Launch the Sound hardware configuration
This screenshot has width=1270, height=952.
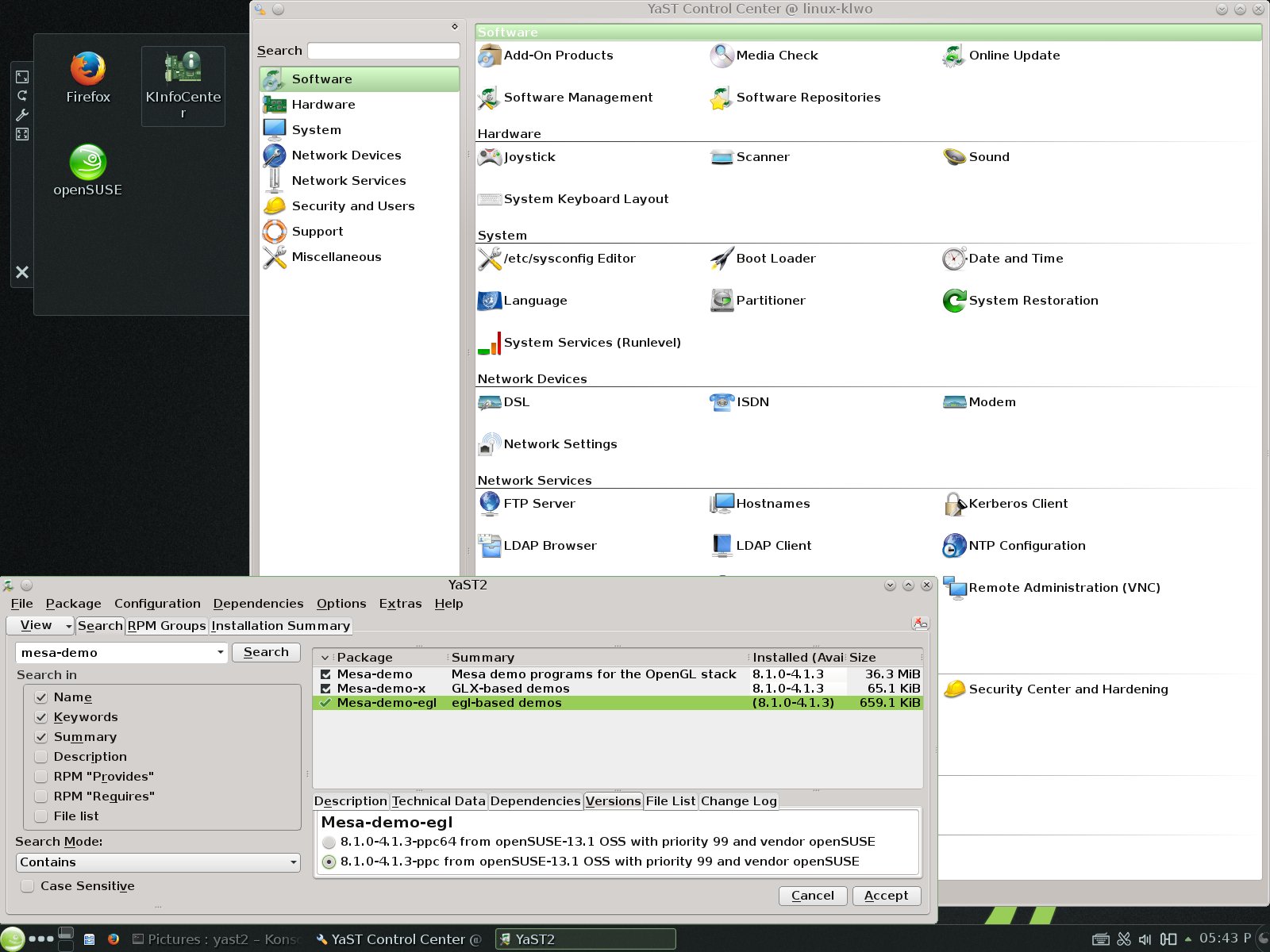click(x=953, y=157)
